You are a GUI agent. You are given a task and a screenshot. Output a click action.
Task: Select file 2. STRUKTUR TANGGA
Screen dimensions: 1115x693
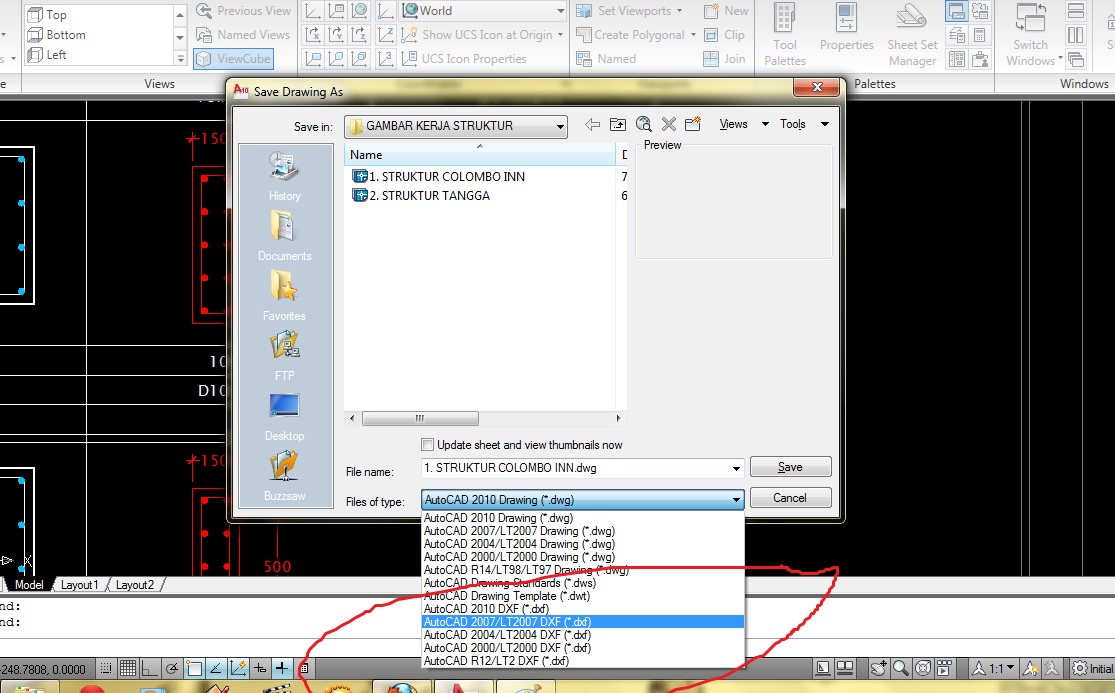[421, 195]
